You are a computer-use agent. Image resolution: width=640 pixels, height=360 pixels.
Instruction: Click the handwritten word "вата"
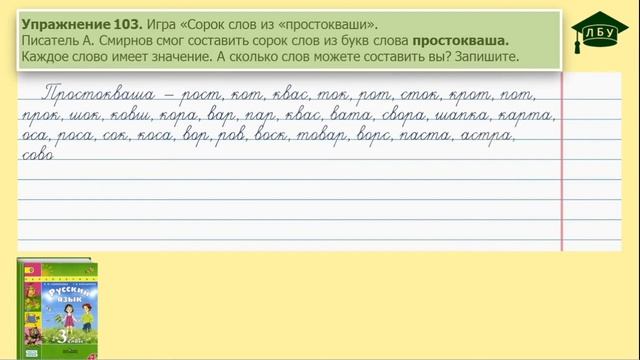(352, 115)
